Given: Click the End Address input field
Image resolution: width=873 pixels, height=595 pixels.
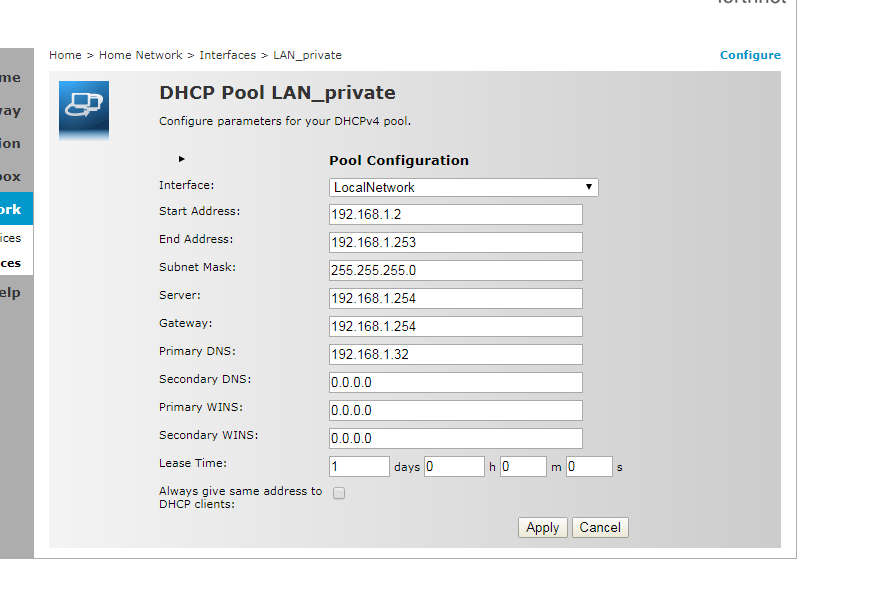Looking at the screenshot, I should tap(455, 242).
